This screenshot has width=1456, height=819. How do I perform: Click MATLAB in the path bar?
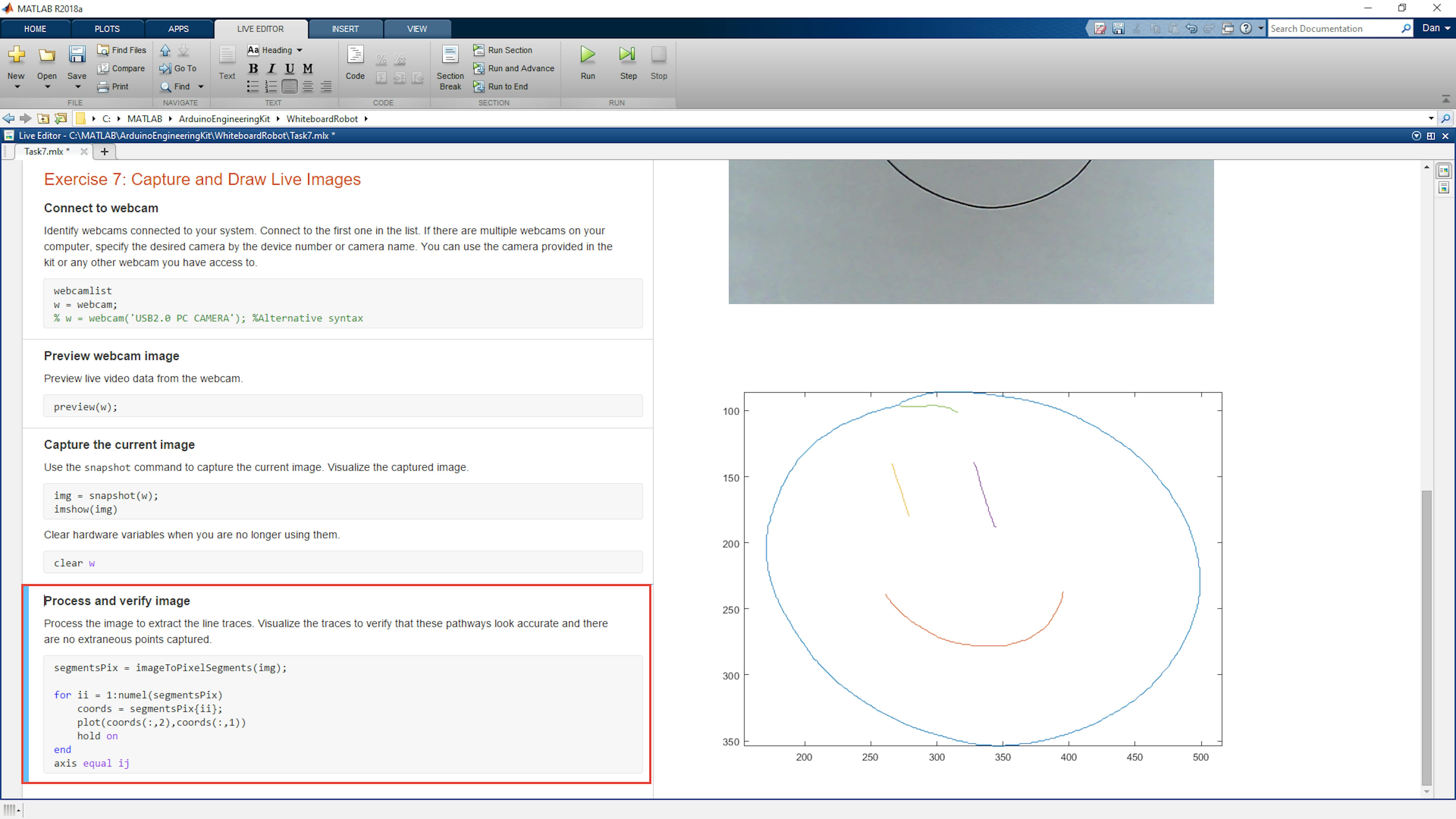145,119
